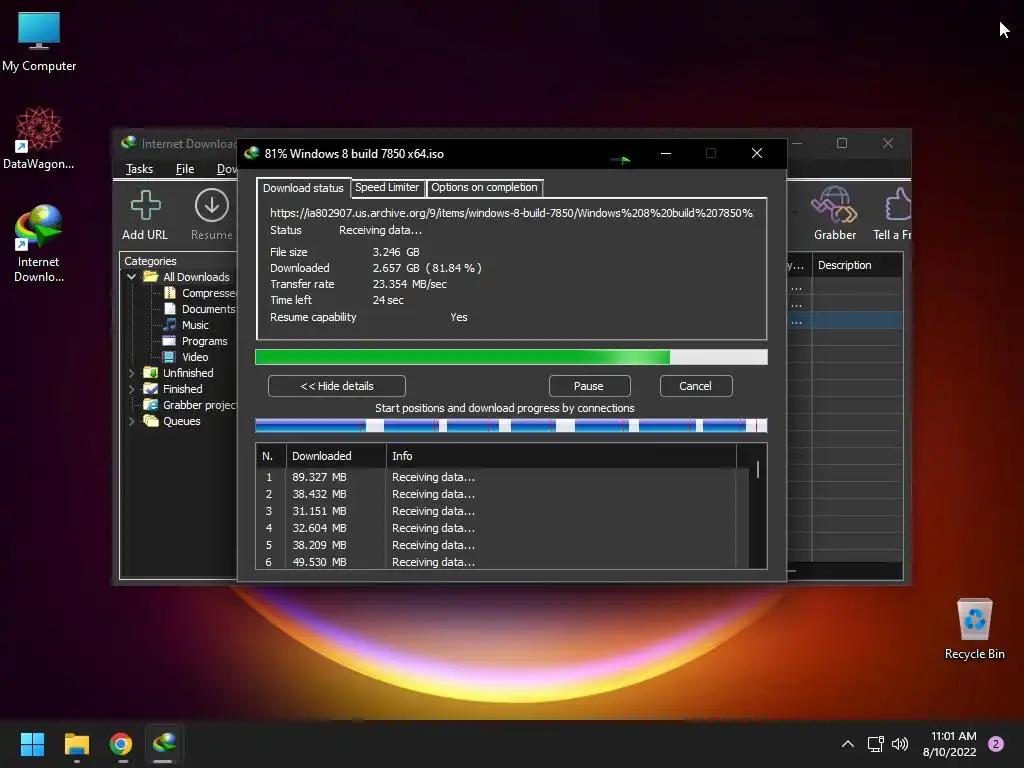This screenshot has width=1024, height=768.
Task: Click the File size value 3.246 GB
Action: pos(396,252)
